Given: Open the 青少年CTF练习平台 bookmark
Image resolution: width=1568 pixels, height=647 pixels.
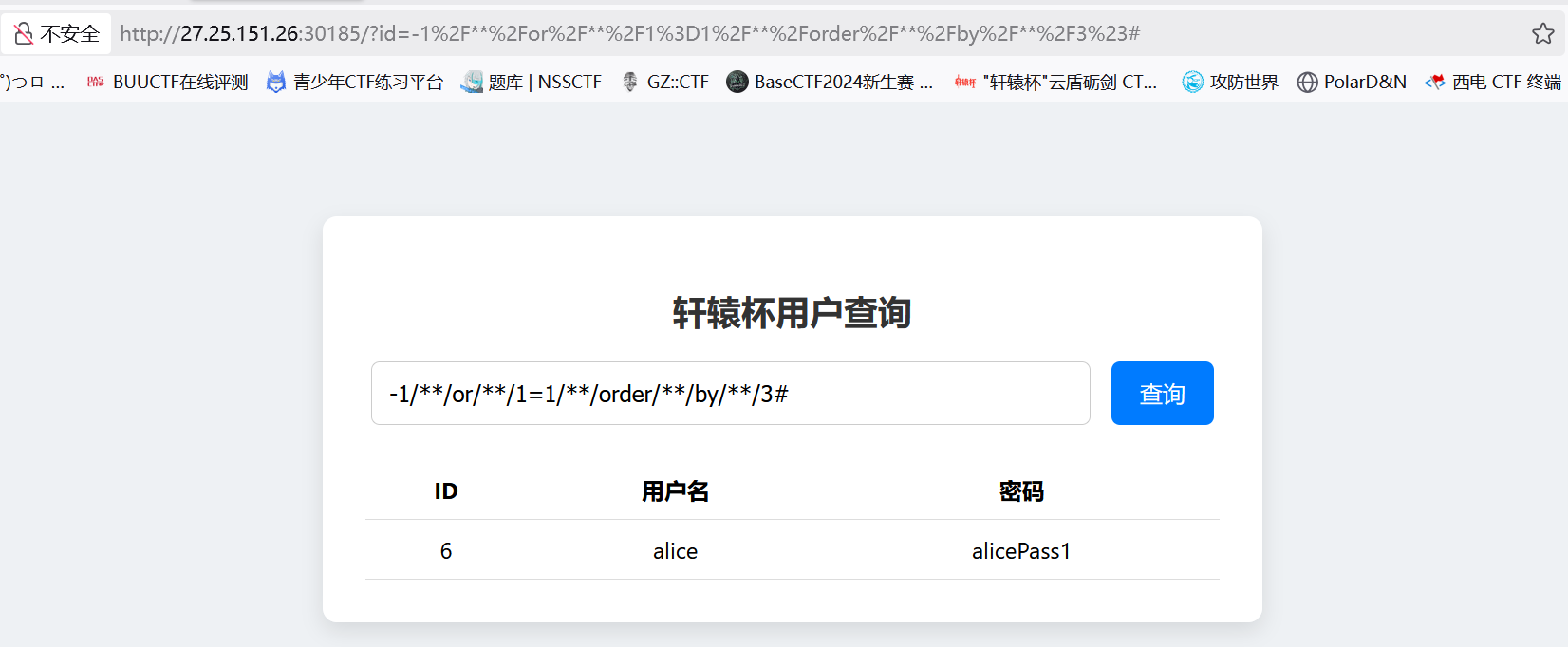Looking at the screenshot, I should click(x=356, y=83).
